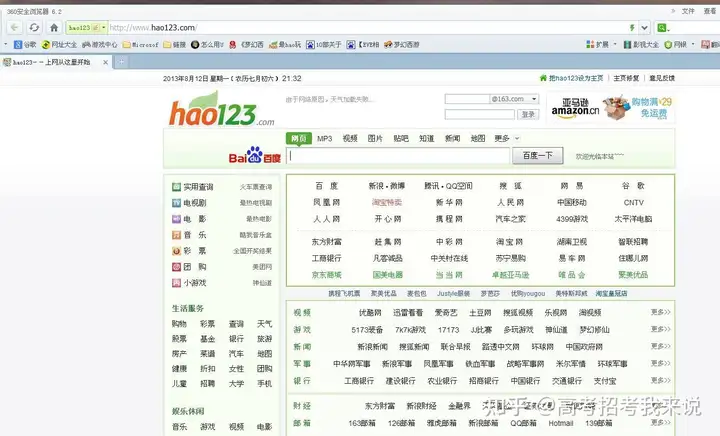The image size is (720, 436).
Task: Open the 京东商城 link
Action: pos(326,275)
